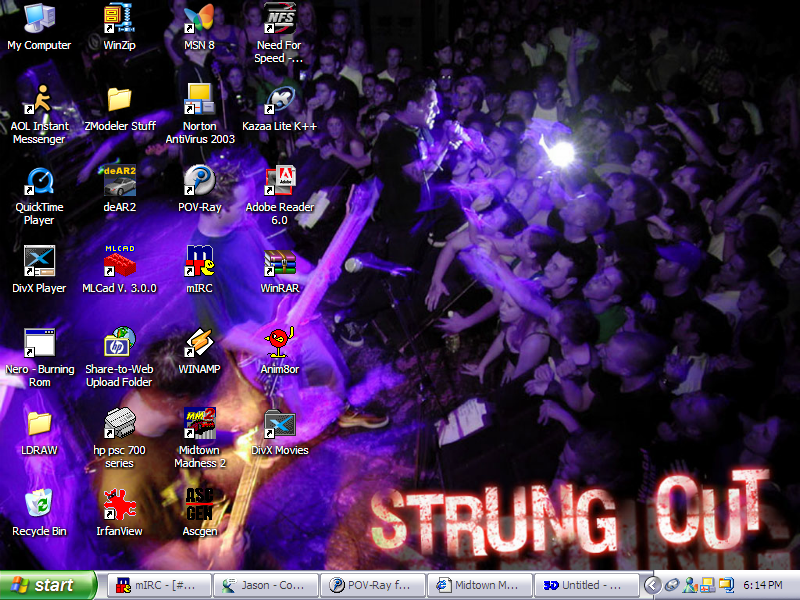Screen dimensions: 800x600
Task: Launch MSN 8 from the desktop
Action: click(x=199, y=18)
